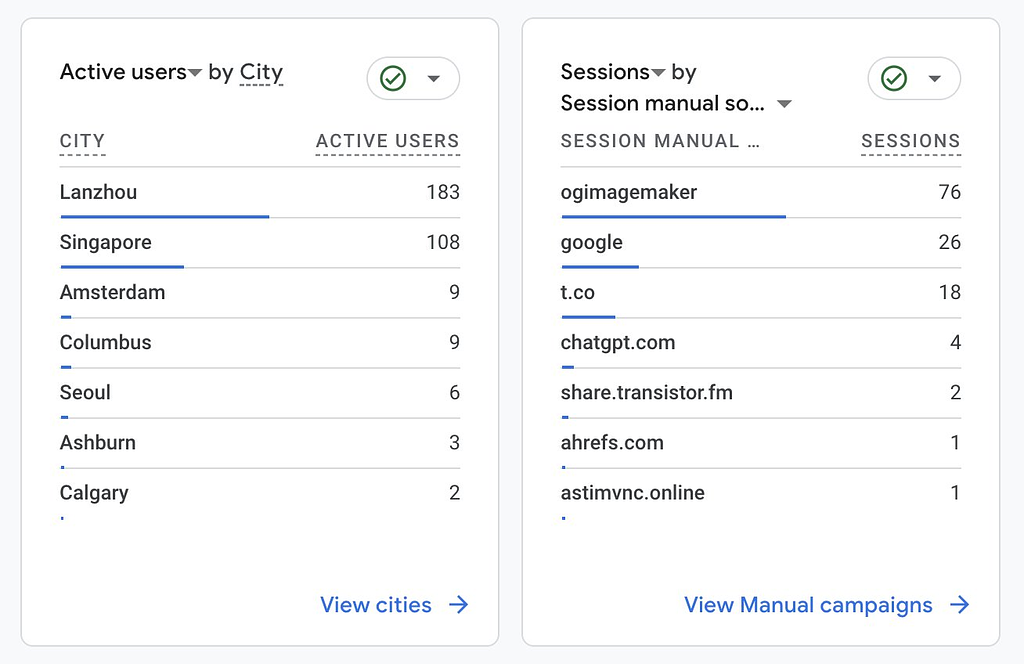Sort by the ACTIVE USERS column header
Screen dimensions: 1024x664
tap(387, 141)
